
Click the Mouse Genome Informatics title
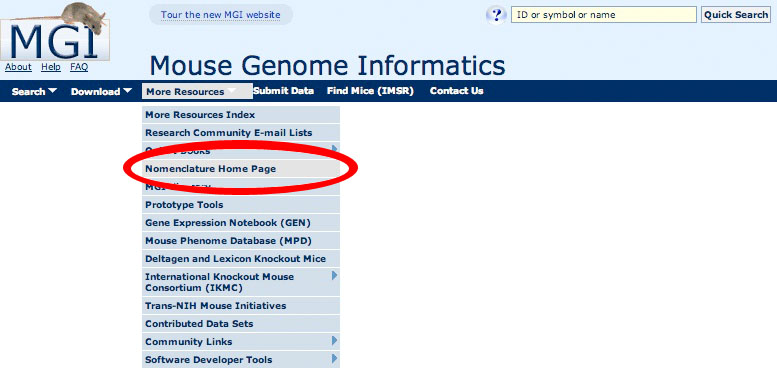pos(327,65)
